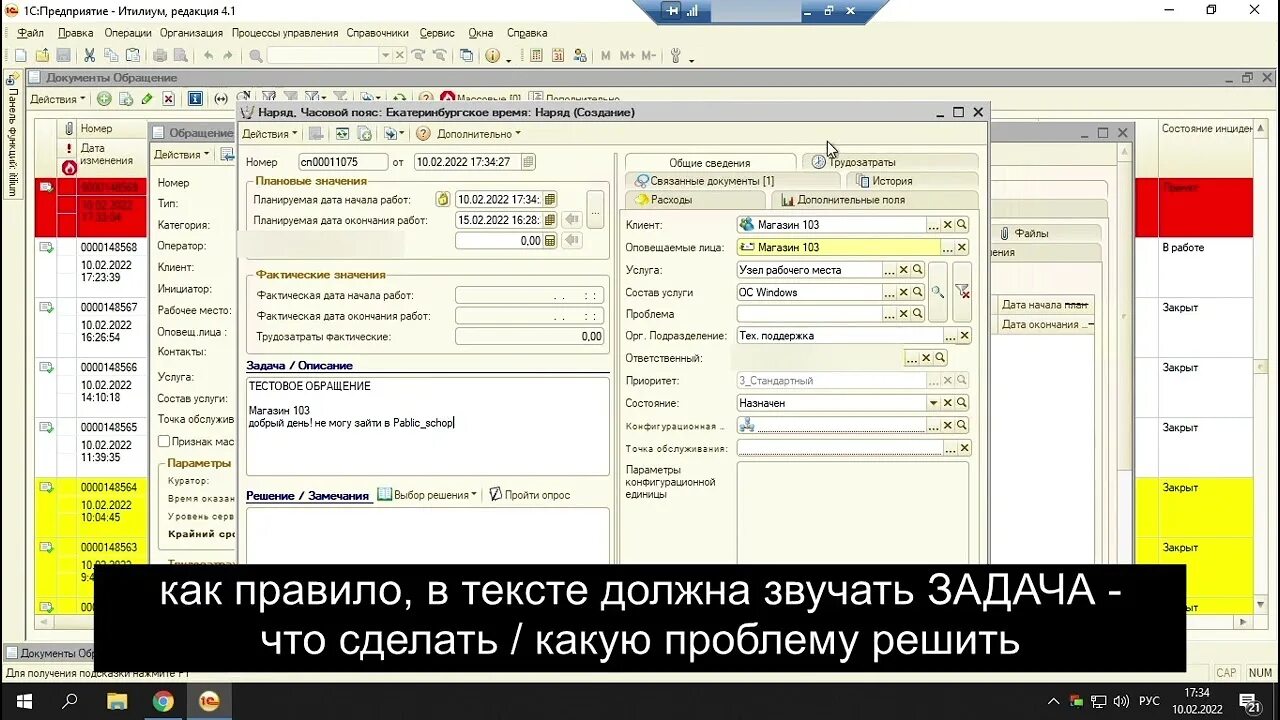Open Chrome from the Windows taskbar
Image resolution: width=1280 pixels, height=720 pixels.
(163, 701)
